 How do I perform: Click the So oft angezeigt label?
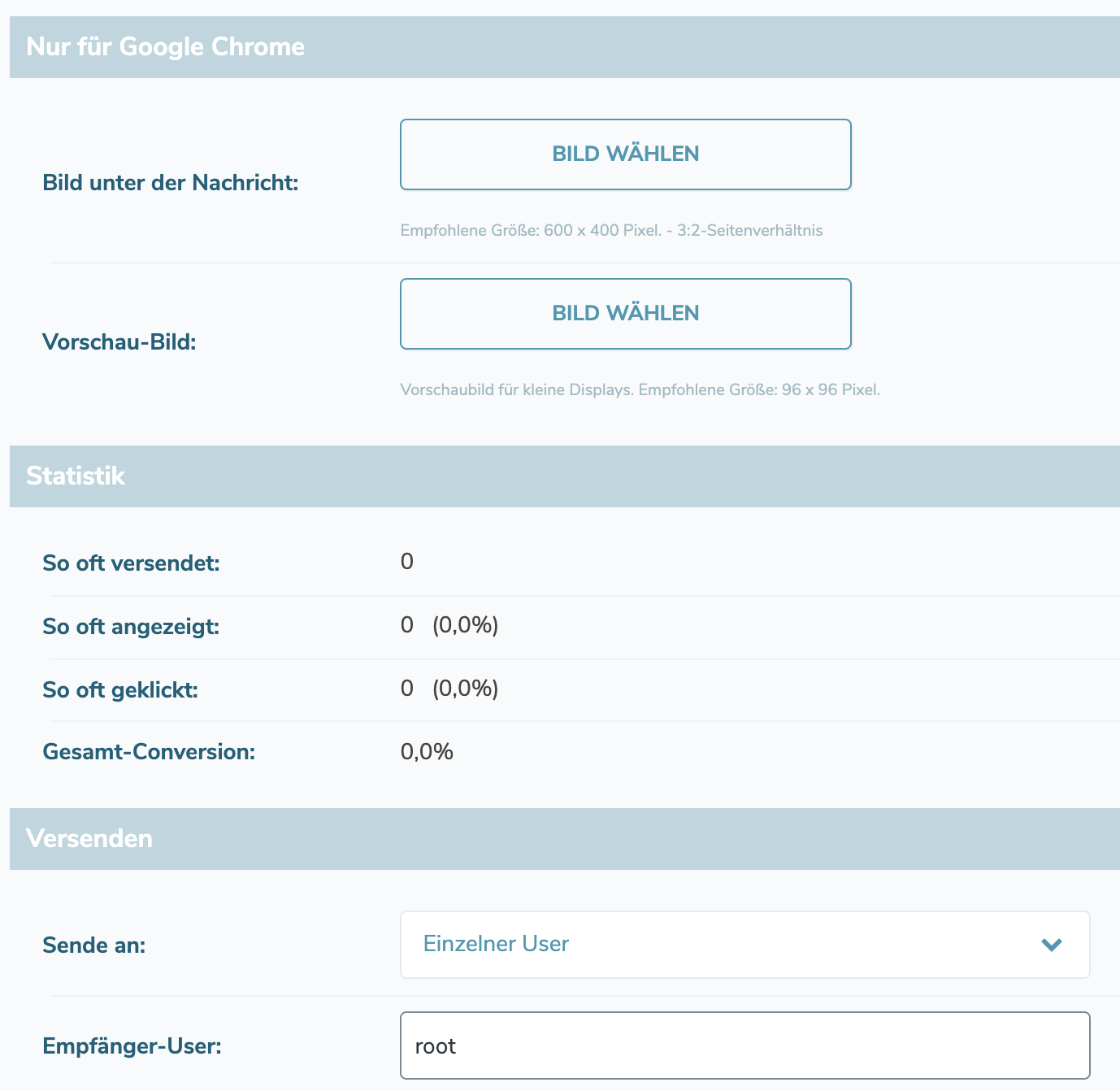(131, 627)
